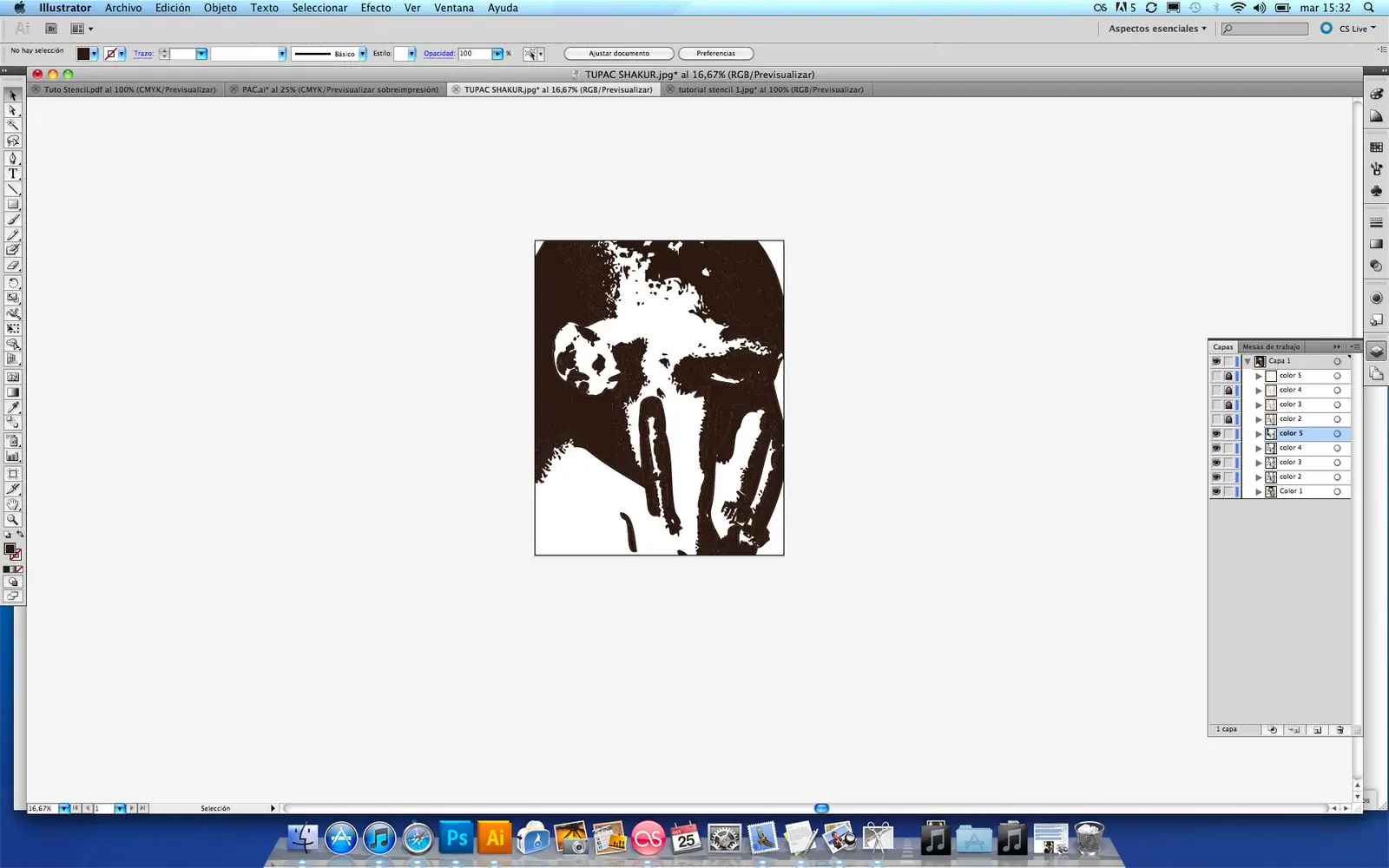This screenshot has width=1389, height=868.
Task: Unlock the locked color 3 sublayer
Action: pos(1228,404)
